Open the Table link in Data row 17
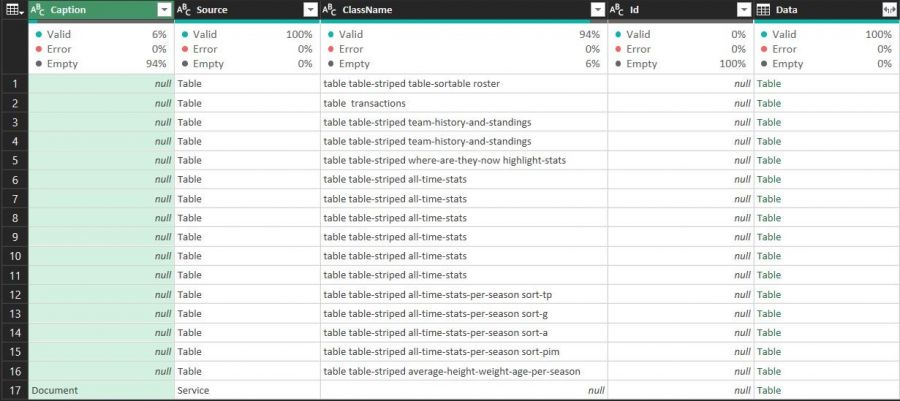The width and height of the screenshot is (900, 401). (769, 390)
